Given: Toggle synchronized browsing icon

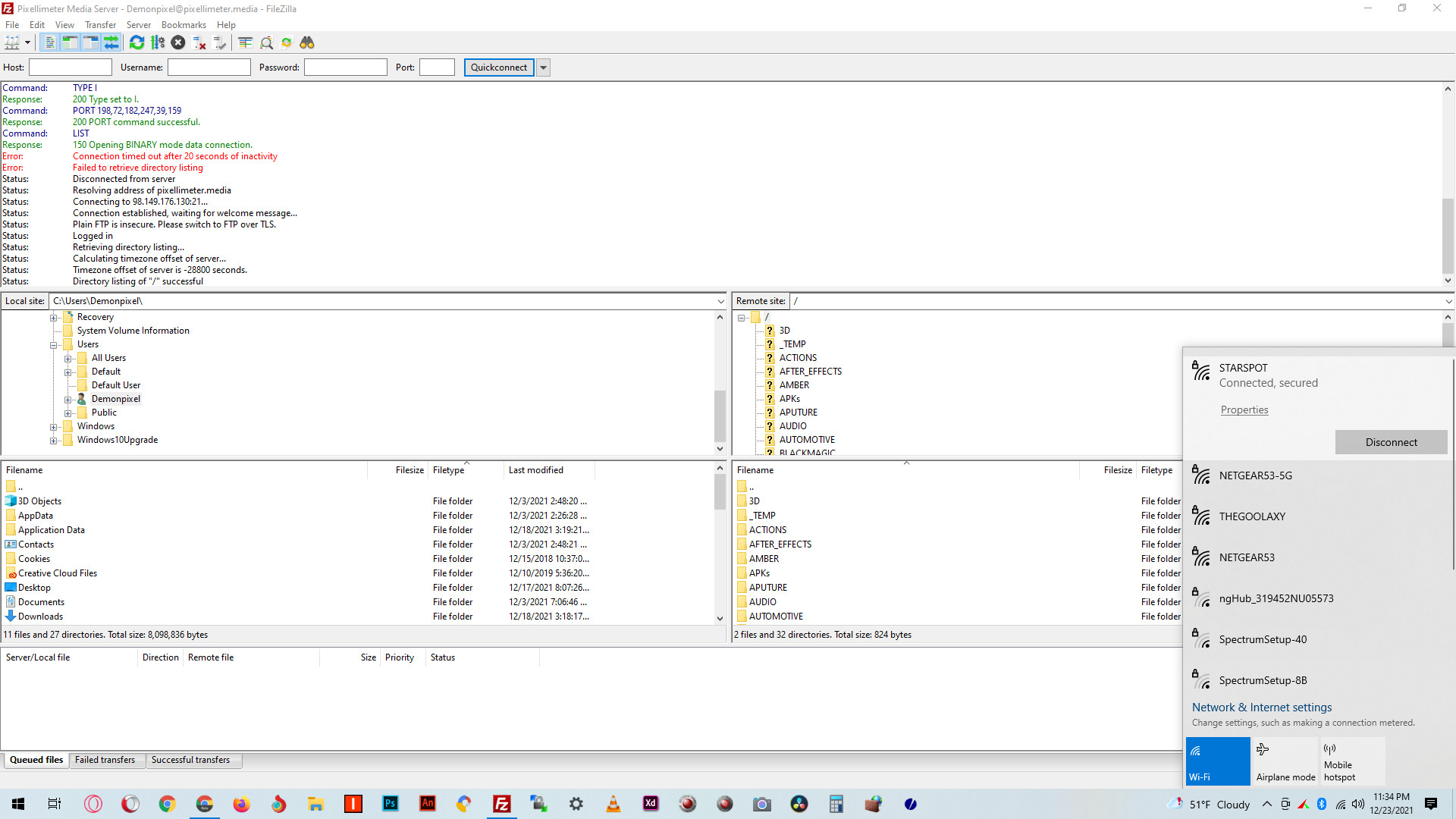Looking at the screenshot, I should [x=287, y=42].
